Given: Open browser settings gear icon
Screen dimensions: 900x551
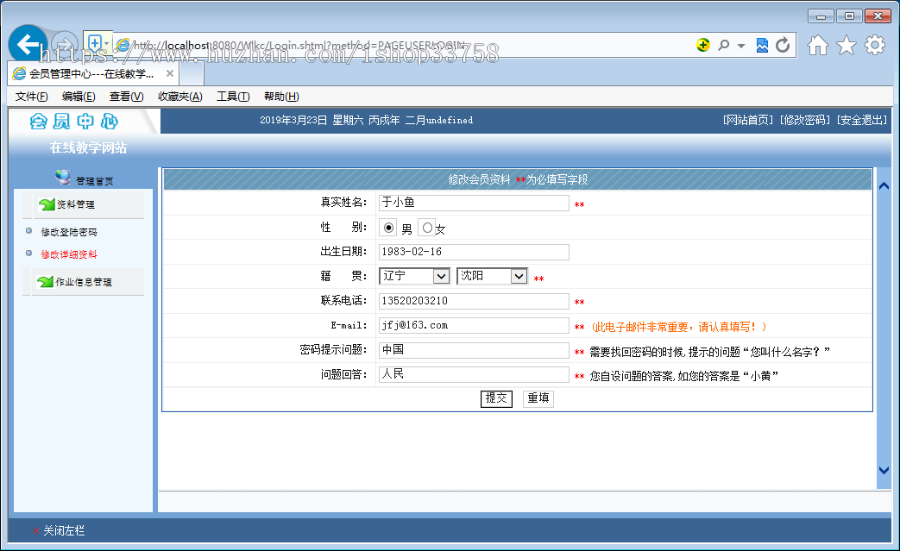Looking at the screenshot, I should tap(875, 45).
